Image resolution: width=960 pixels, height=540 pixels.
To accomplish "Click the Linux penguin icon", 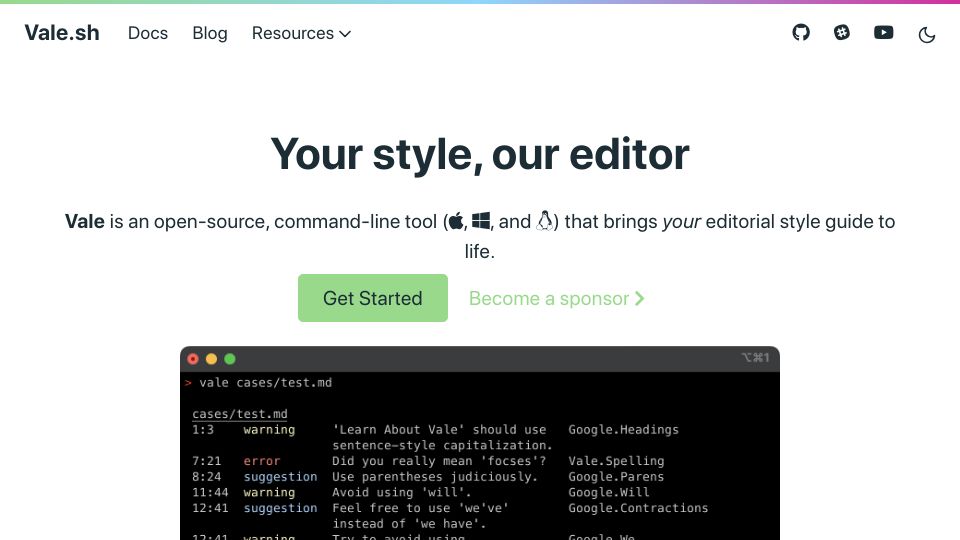I will click(545, 220).
